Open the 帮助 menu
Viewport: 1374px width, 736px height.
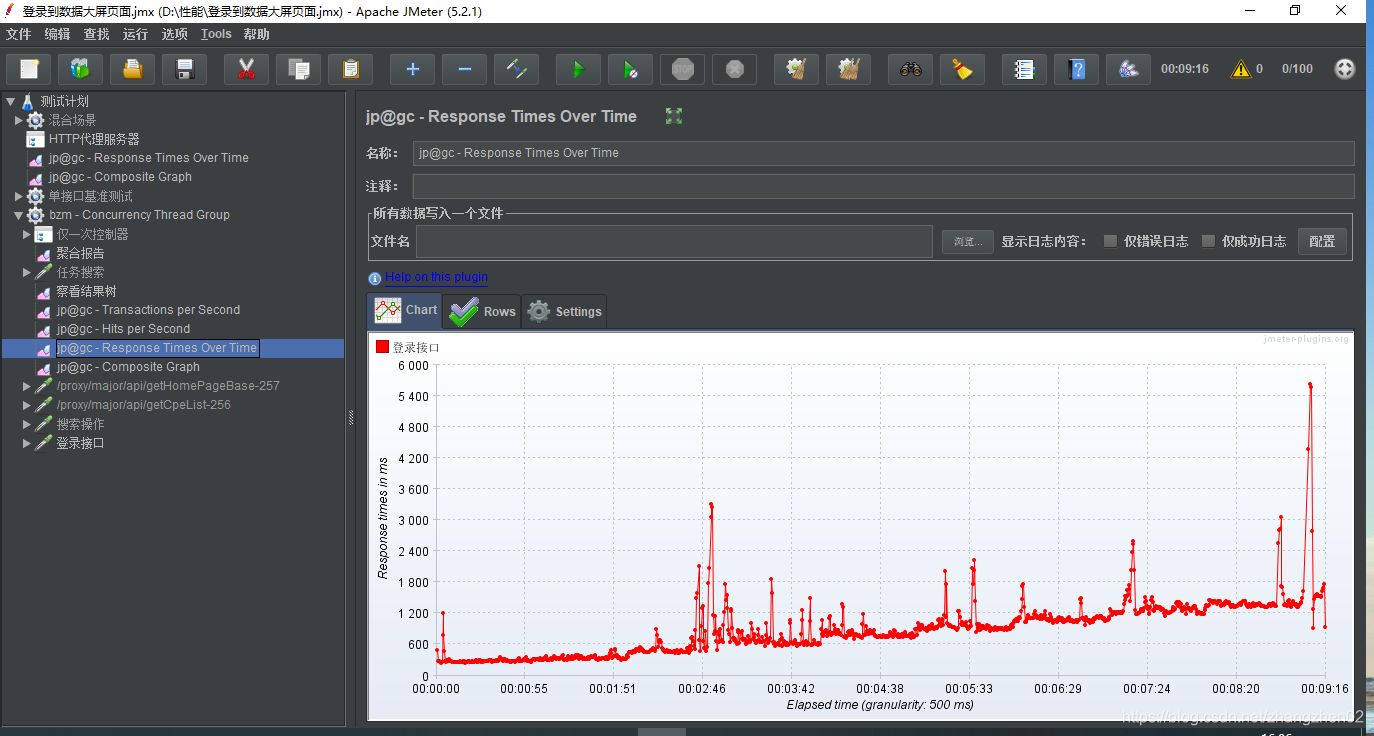[257, 34]
